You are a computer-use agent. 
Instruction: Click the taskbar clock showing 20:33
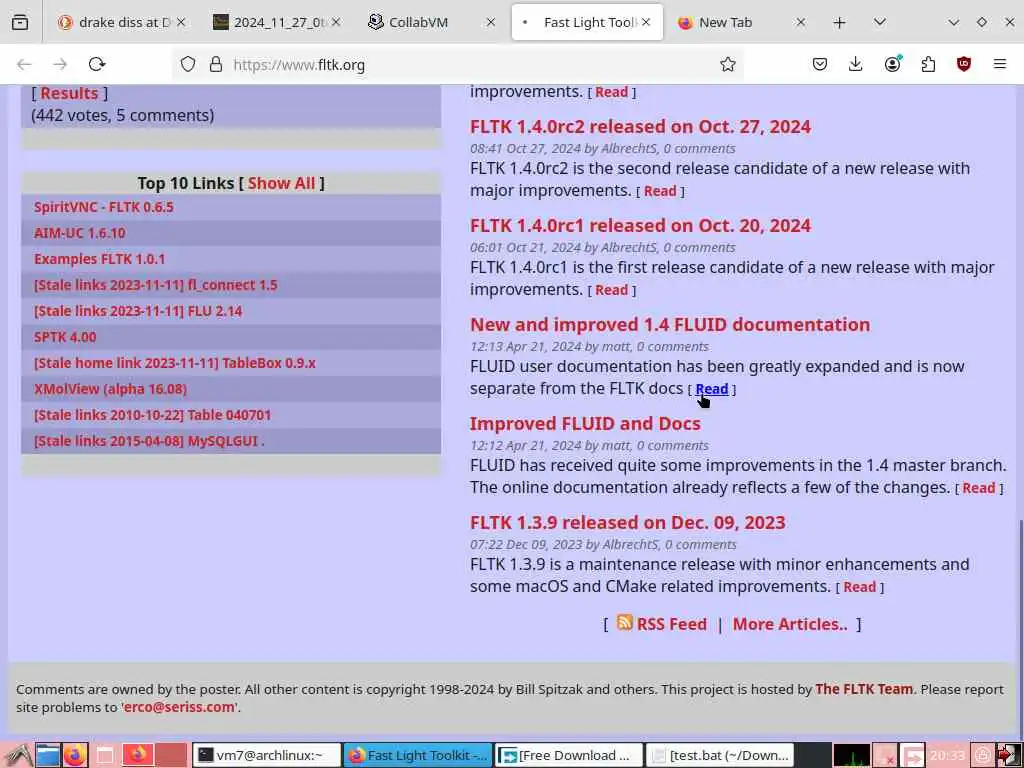[x=947, y=756]
